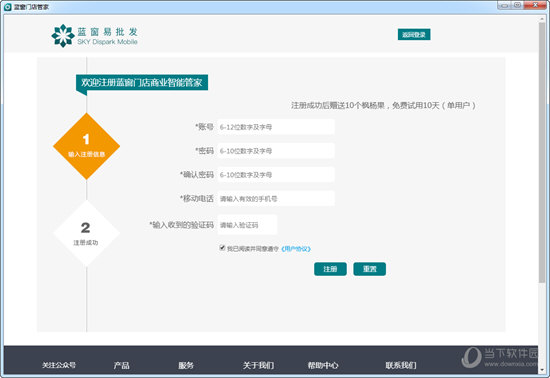Submit with the 注册 button
This screenshot has height=378, width=550.
[330, 269]
